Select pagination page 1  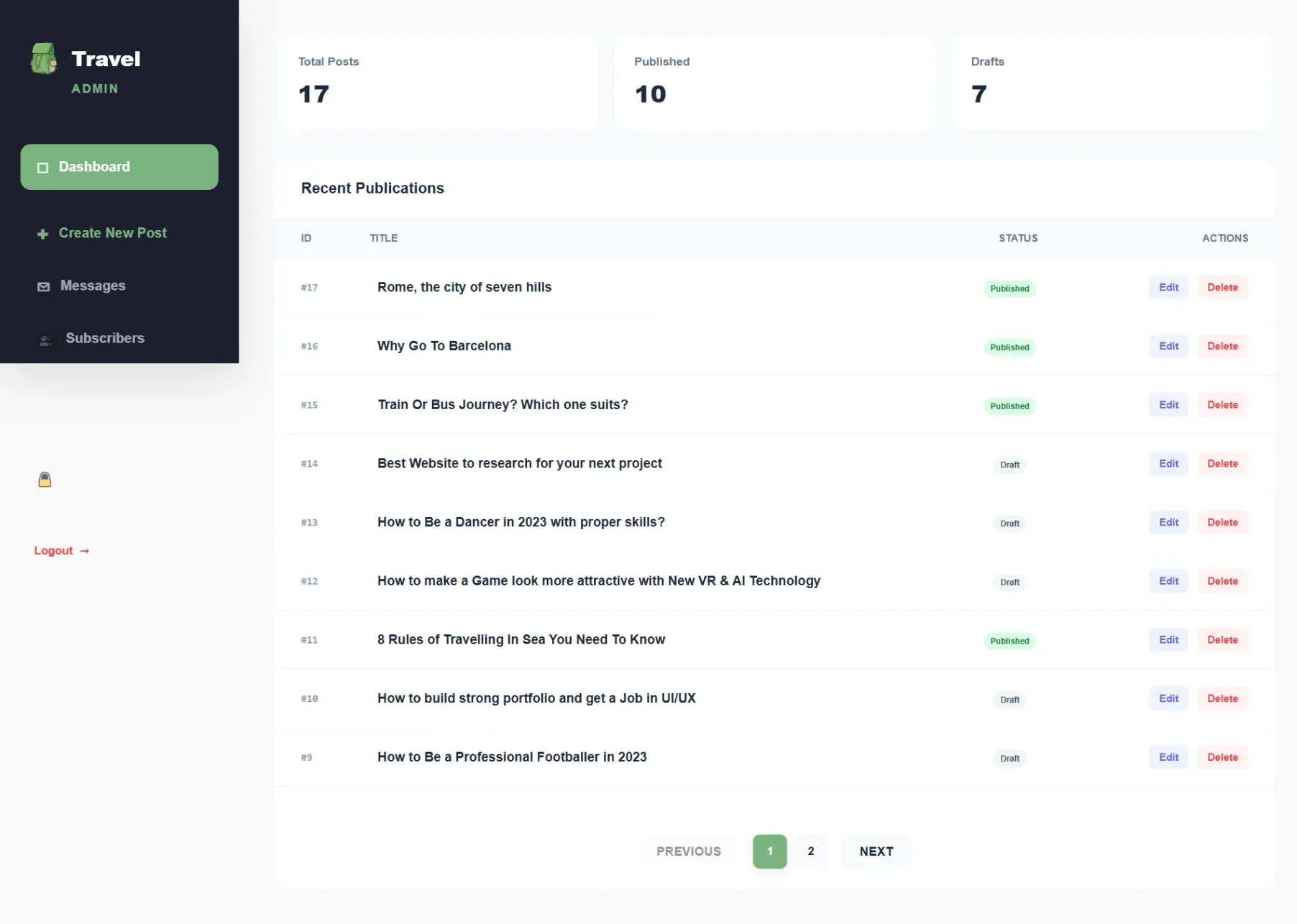(769, 851)
